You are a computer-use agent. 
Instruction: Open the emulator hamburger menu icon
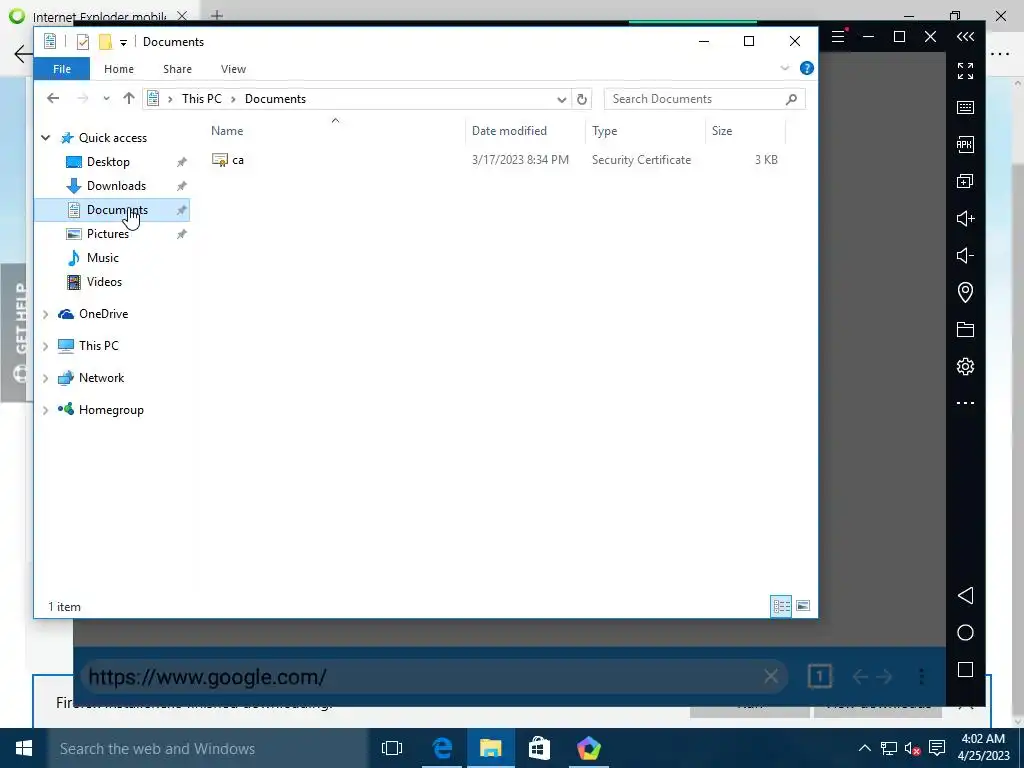click(x=838, y=37)
